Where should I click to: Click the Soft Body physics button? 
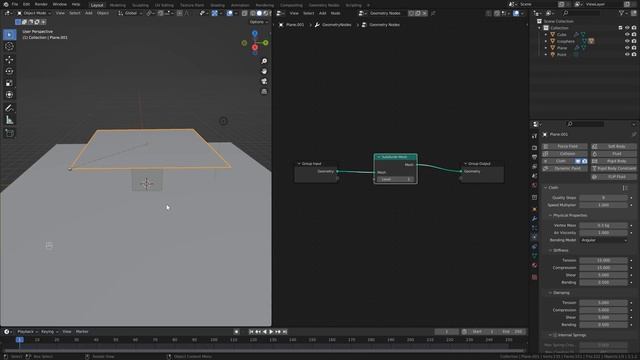[614, 147]
